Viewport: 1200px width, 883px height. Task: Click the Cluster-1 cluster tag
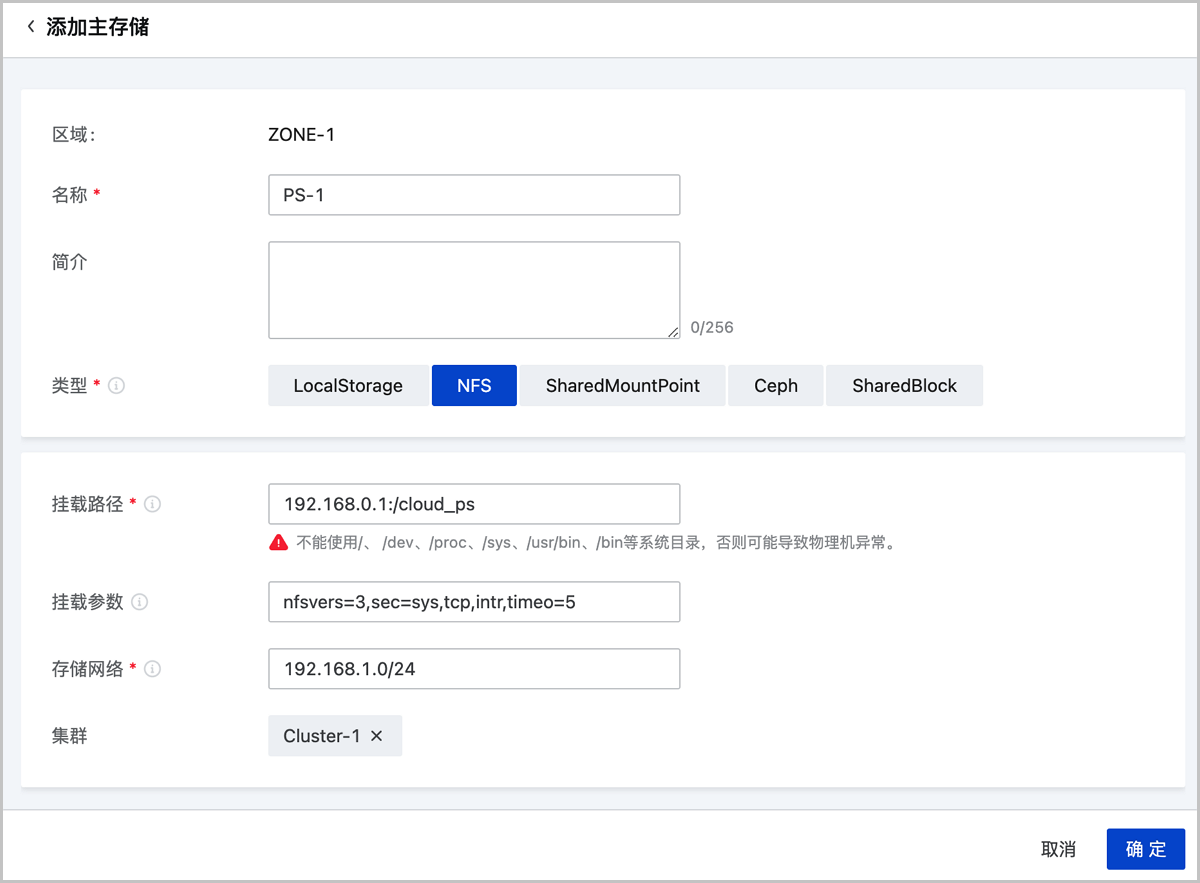(x=322, y=736)
